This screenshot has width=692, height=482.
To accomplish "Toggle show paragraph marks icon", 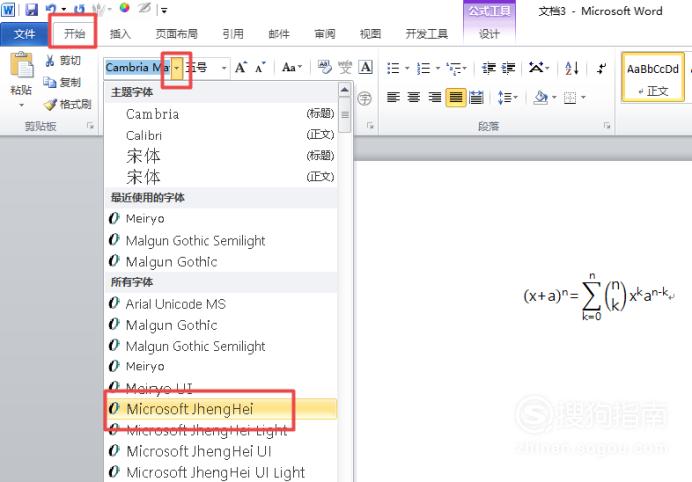I will 601,68.
